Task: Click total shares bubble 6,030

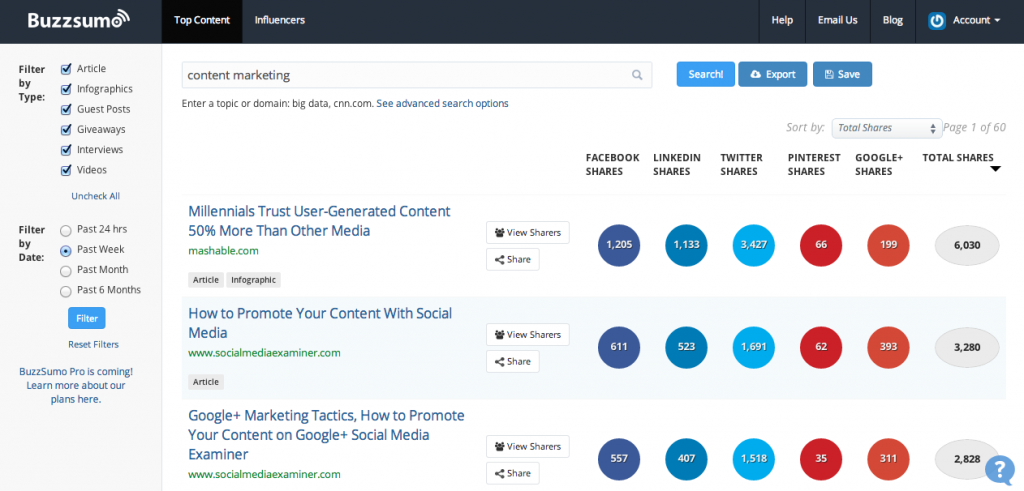Action: [967, 245]
